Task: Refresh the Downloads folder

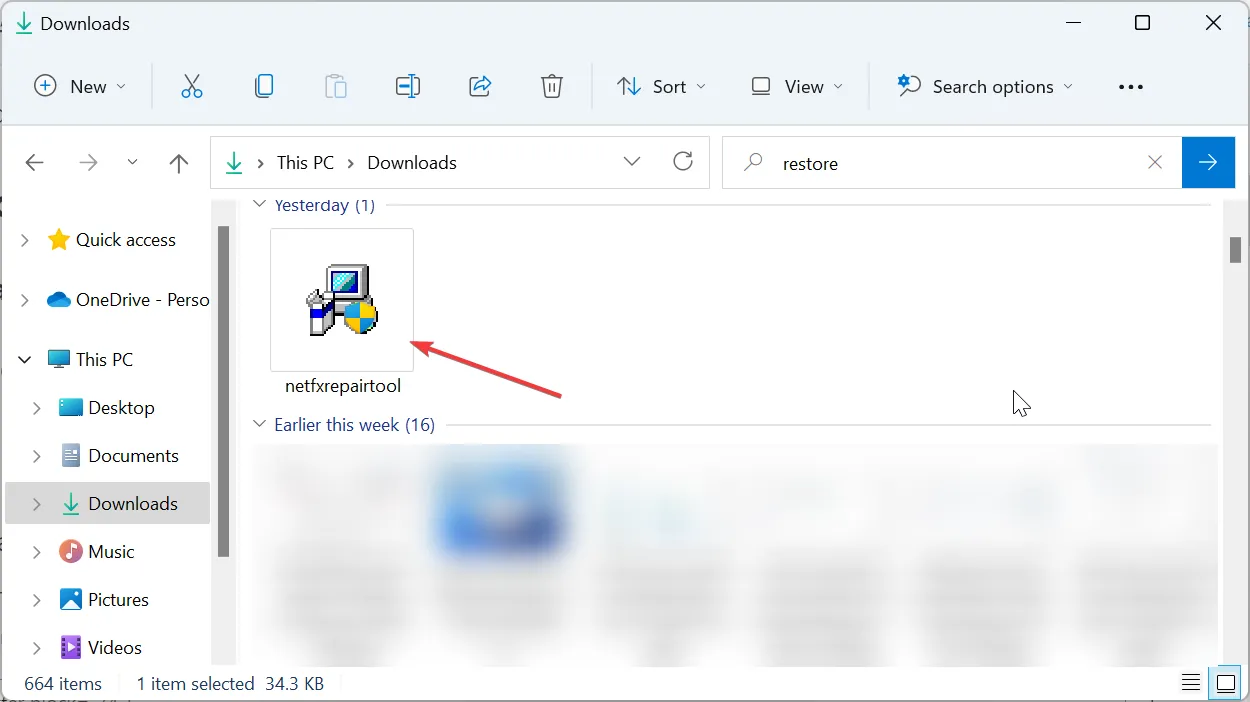Action: click(x=684, y=162)
